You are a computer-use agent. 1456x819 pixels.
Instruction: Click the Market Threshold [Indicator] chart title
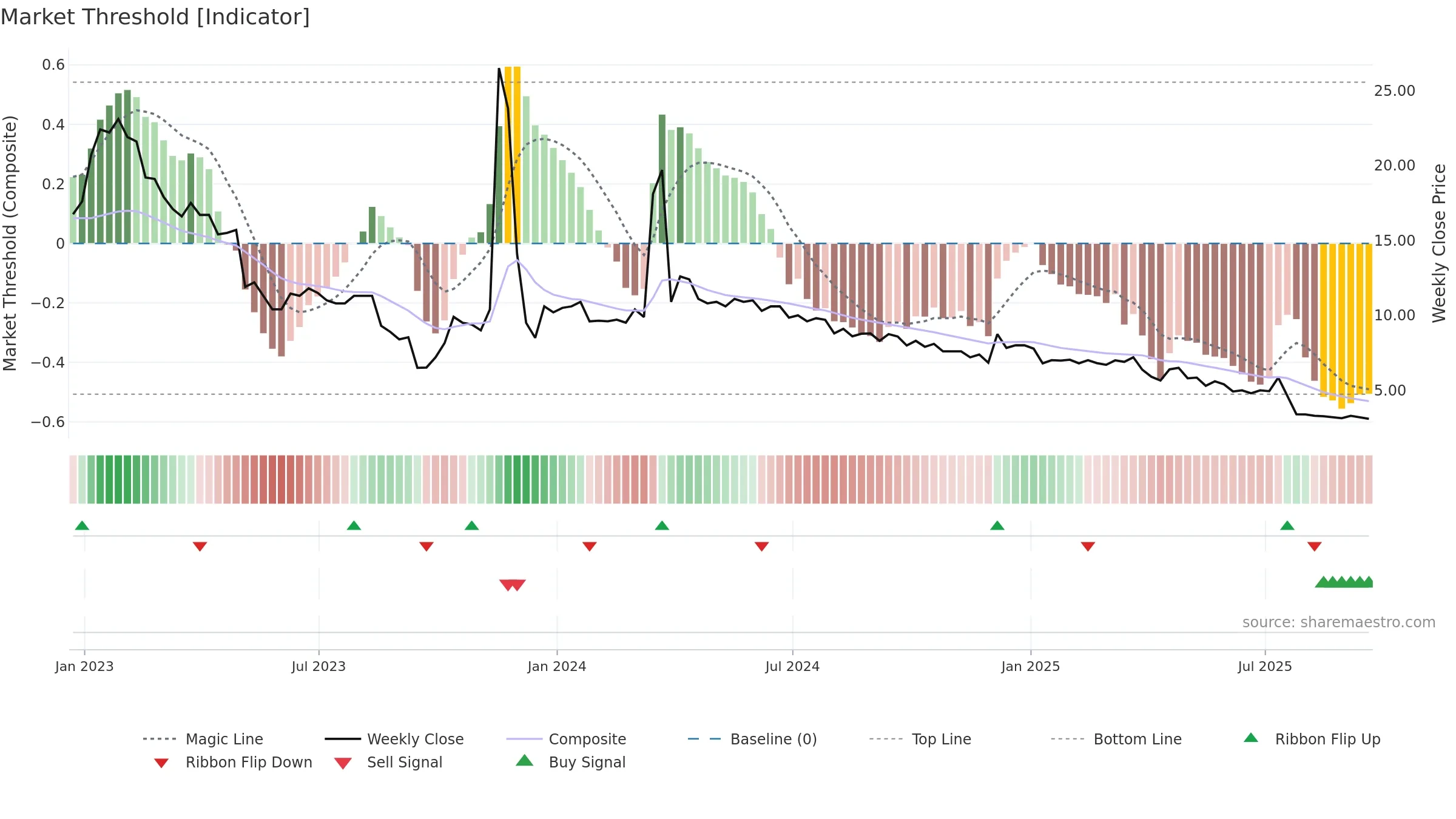[x=155, y=17]
